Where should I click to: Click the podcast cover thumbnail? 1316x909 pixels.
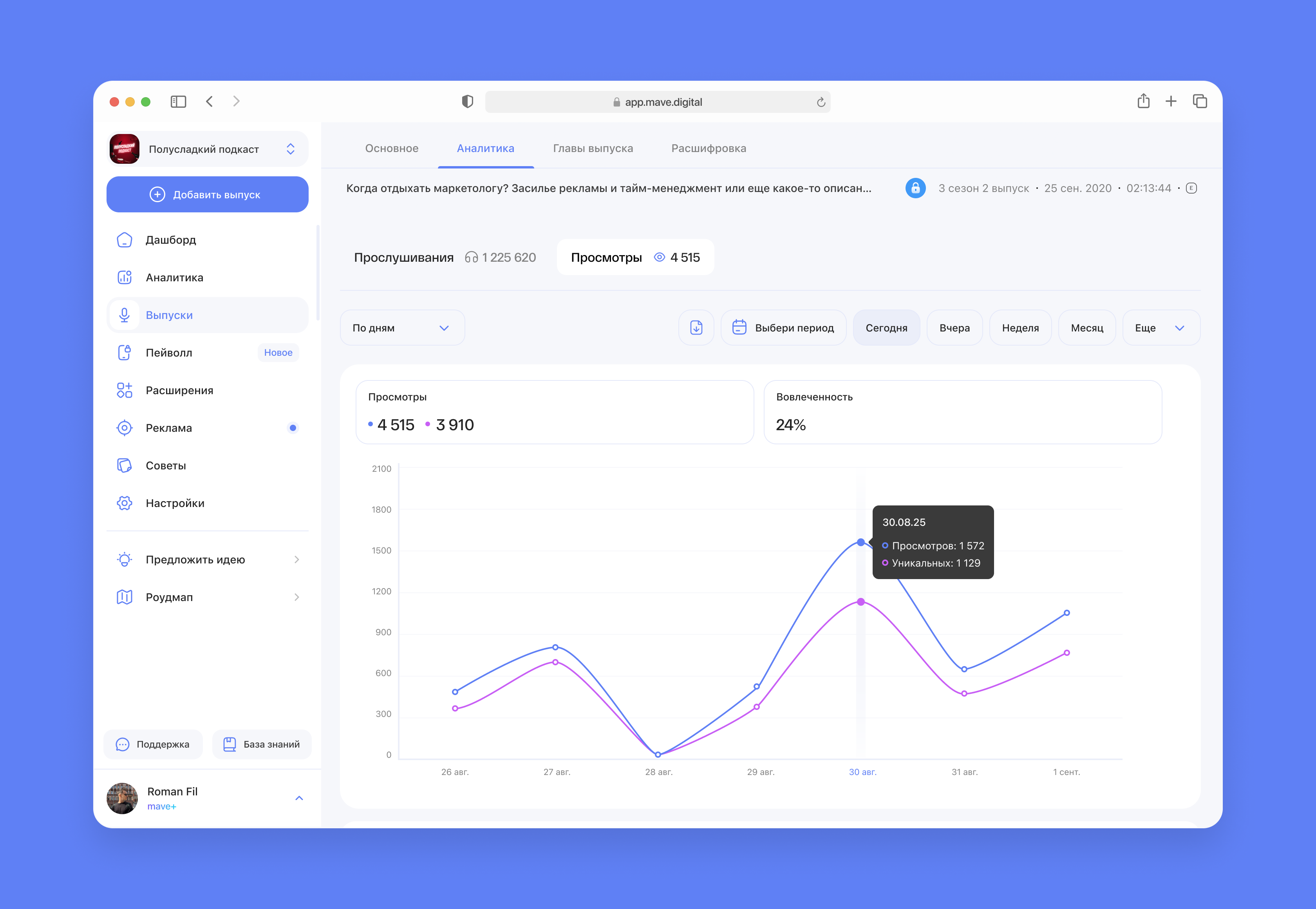click(124, 149)
